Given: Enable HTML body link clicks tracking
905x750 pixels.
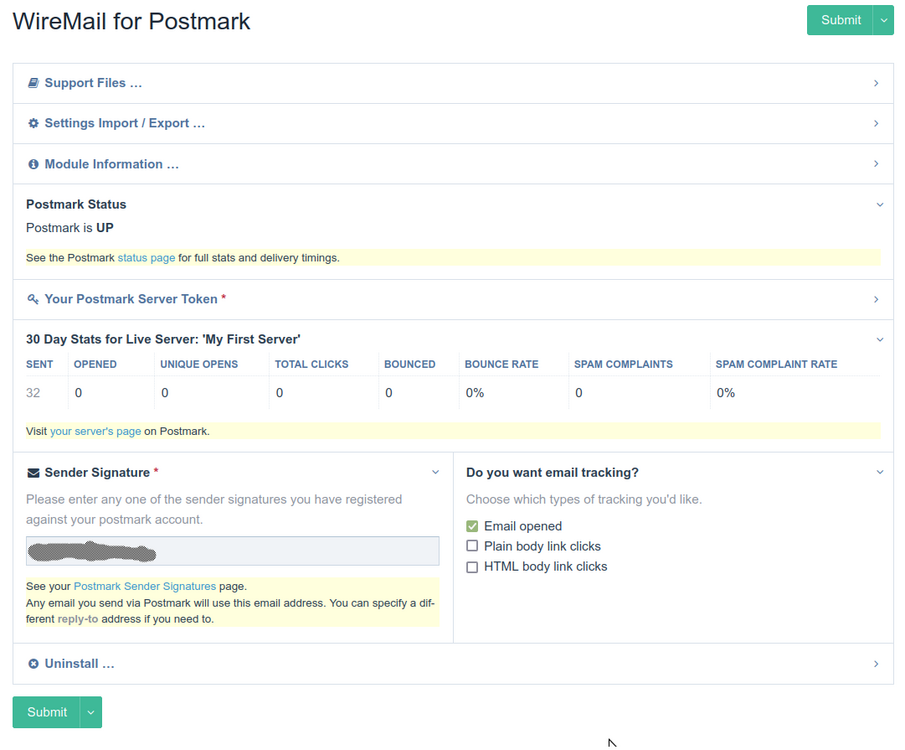Looking at the screenshot, I should click(472, 567).
